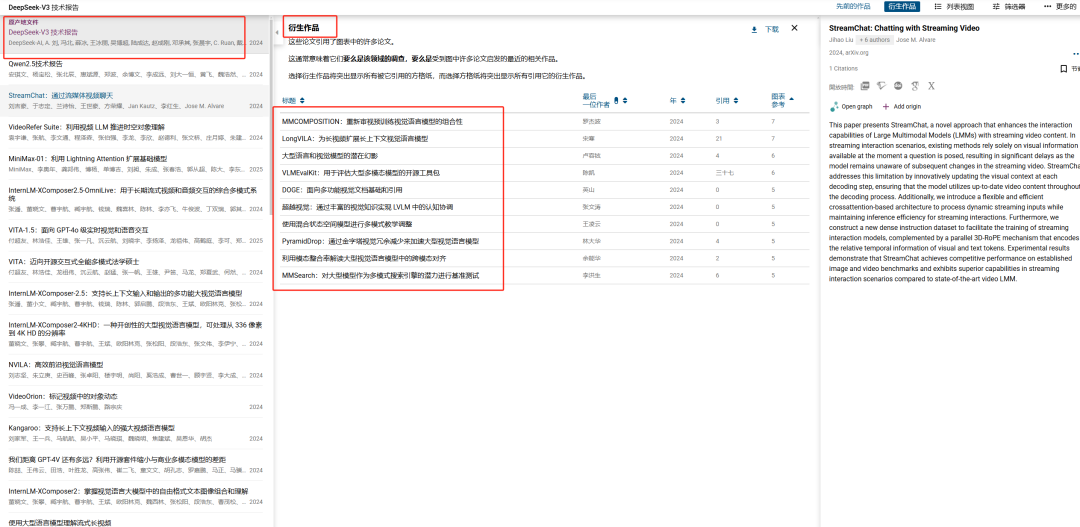Click the X (Twitter) share icon
Screen dimensions: 1080x527
[x=931, y=86]
